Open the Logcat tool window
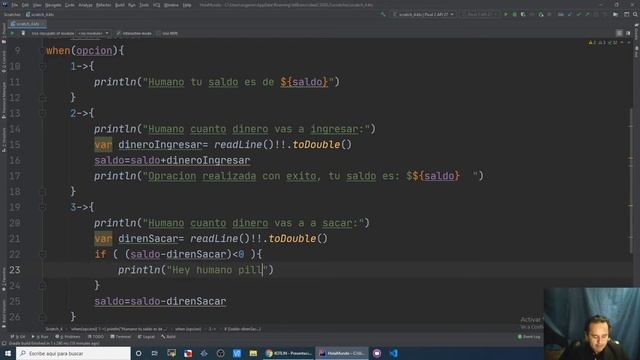This screenshot has width=640, height=360. pos(147,337)
